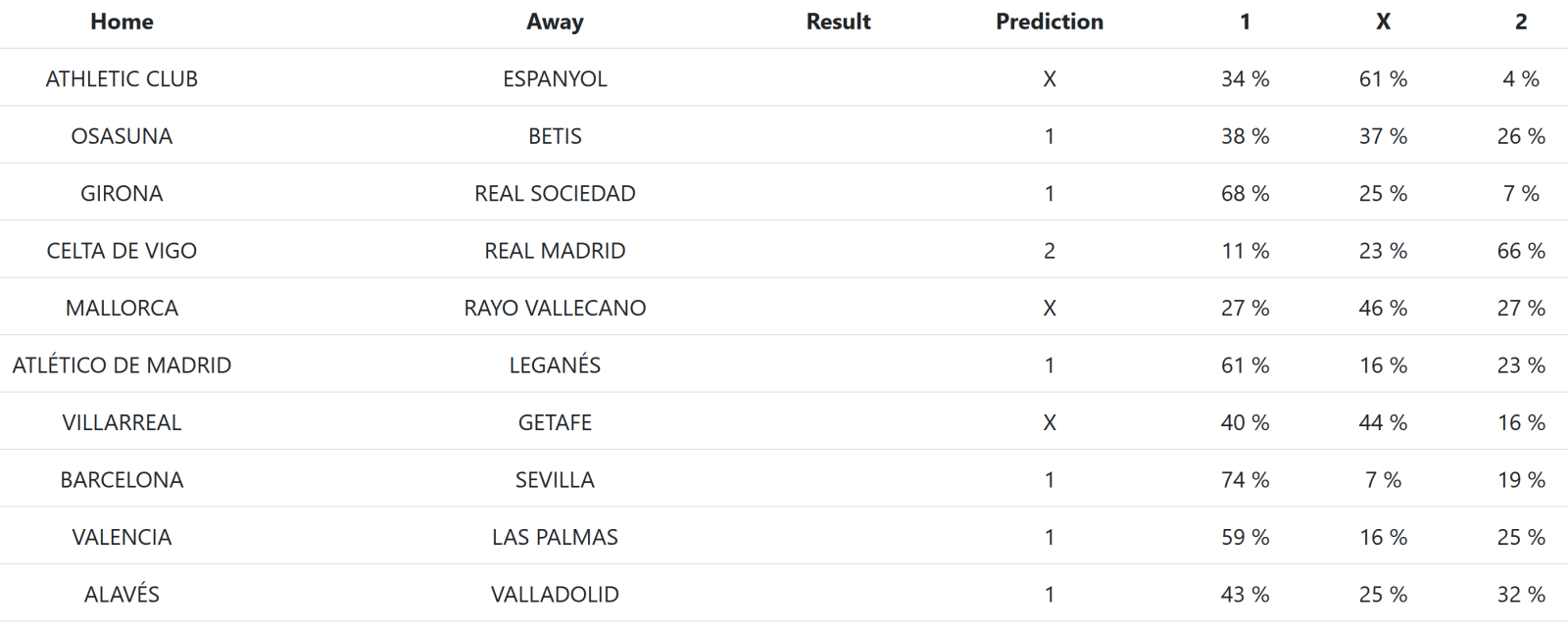Click the CELTA DE VIGO cell

122,251
